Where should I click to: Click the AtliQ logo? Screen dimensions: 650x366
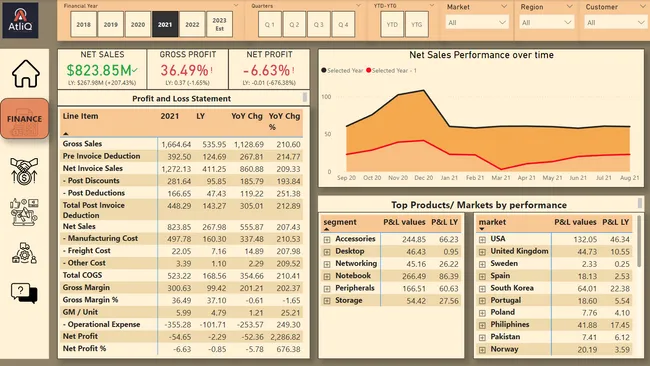(x=20, y=20)
